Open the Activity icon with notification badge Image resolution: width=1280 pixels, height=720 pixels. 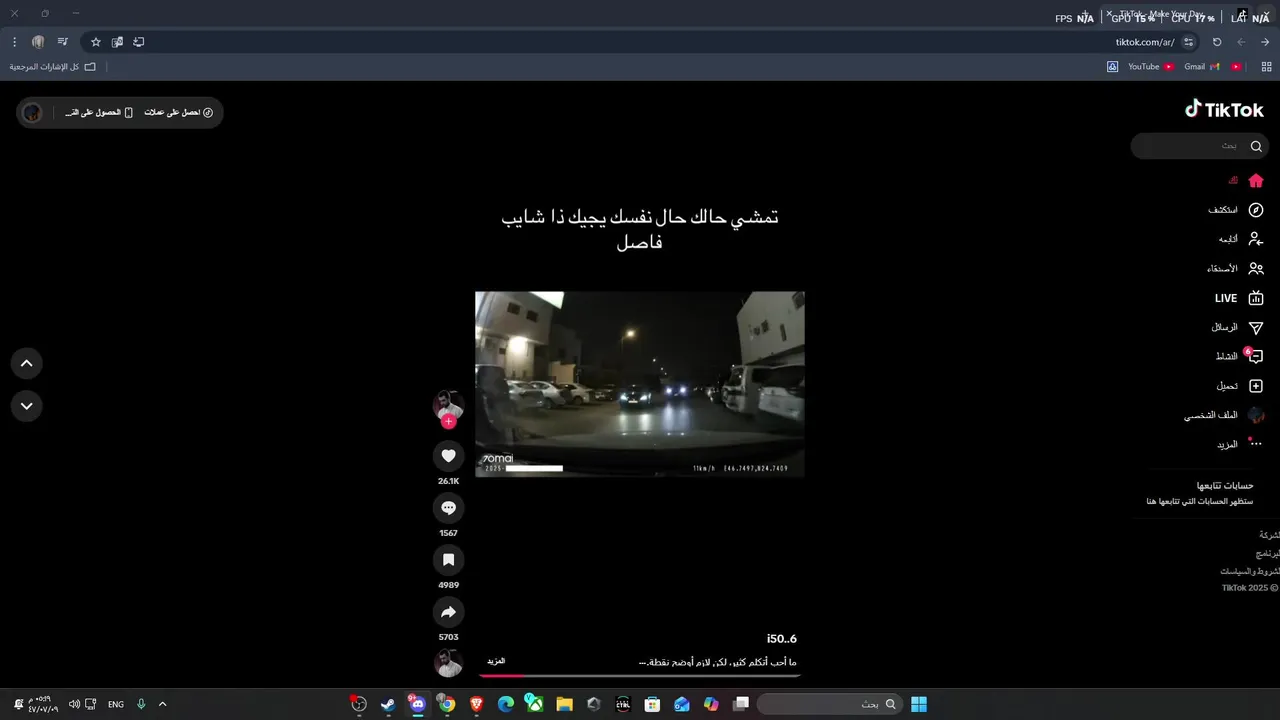click(1255, 356)
